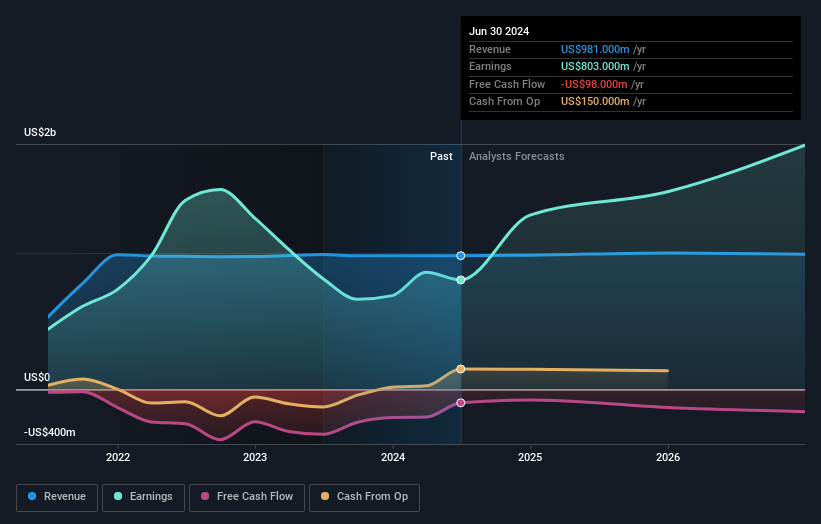The image size is (821, 524).
Task: Click the Past section label
Action: point(441,156)
